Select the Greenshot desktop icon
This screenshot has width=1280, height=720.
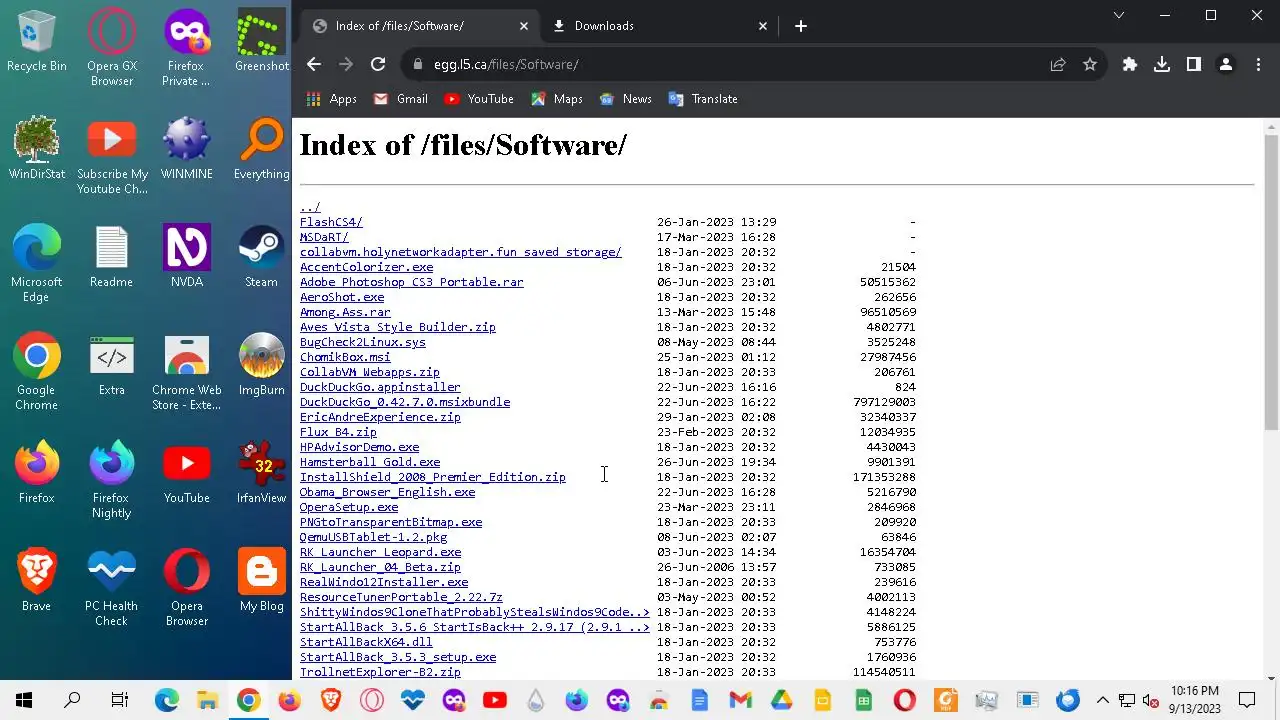tap(262, 41)
